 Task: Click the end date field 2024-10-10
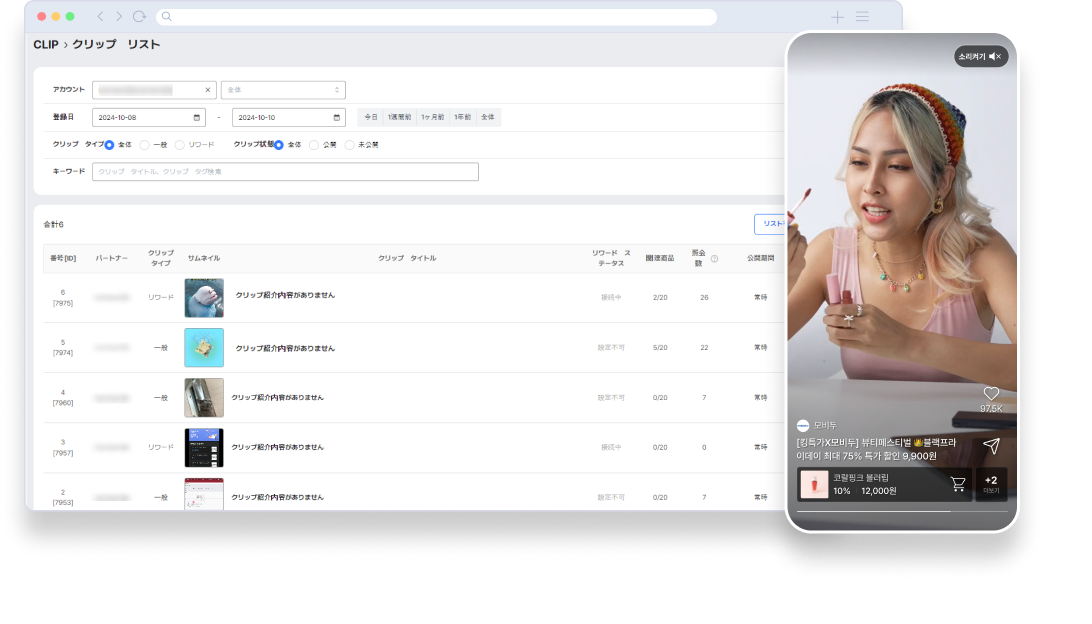(x=288, y=118)
